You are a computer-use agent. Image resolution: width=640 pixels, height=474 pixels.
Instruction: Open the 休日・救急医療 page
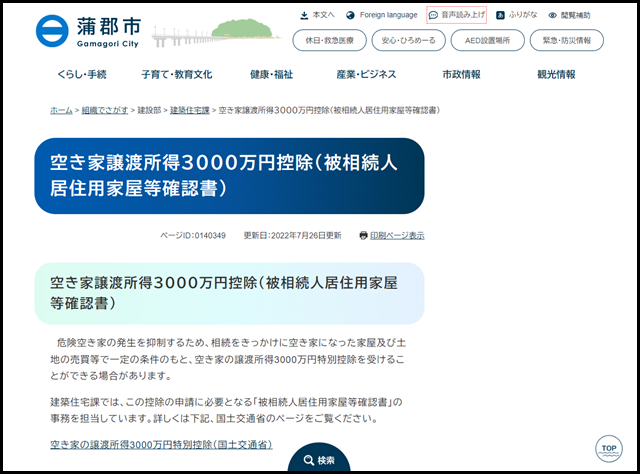pyautogui.click(x=329, y=40)
